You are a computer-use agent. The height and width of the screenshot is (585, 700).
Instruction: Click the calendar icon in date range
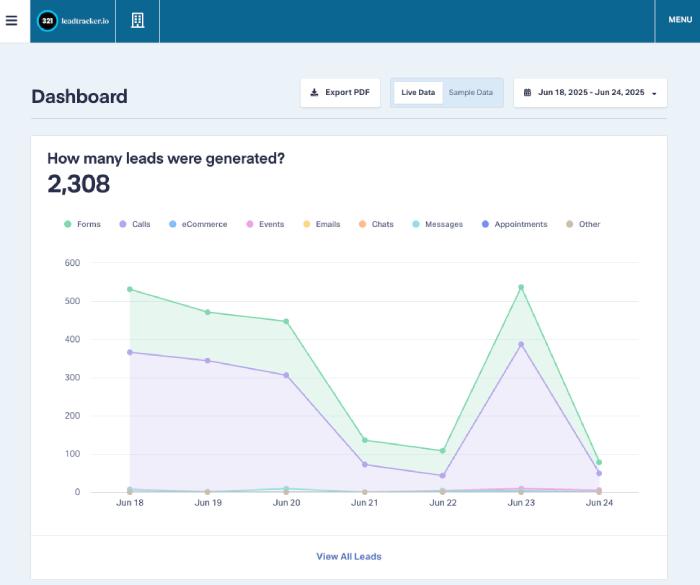coord(528,93)
